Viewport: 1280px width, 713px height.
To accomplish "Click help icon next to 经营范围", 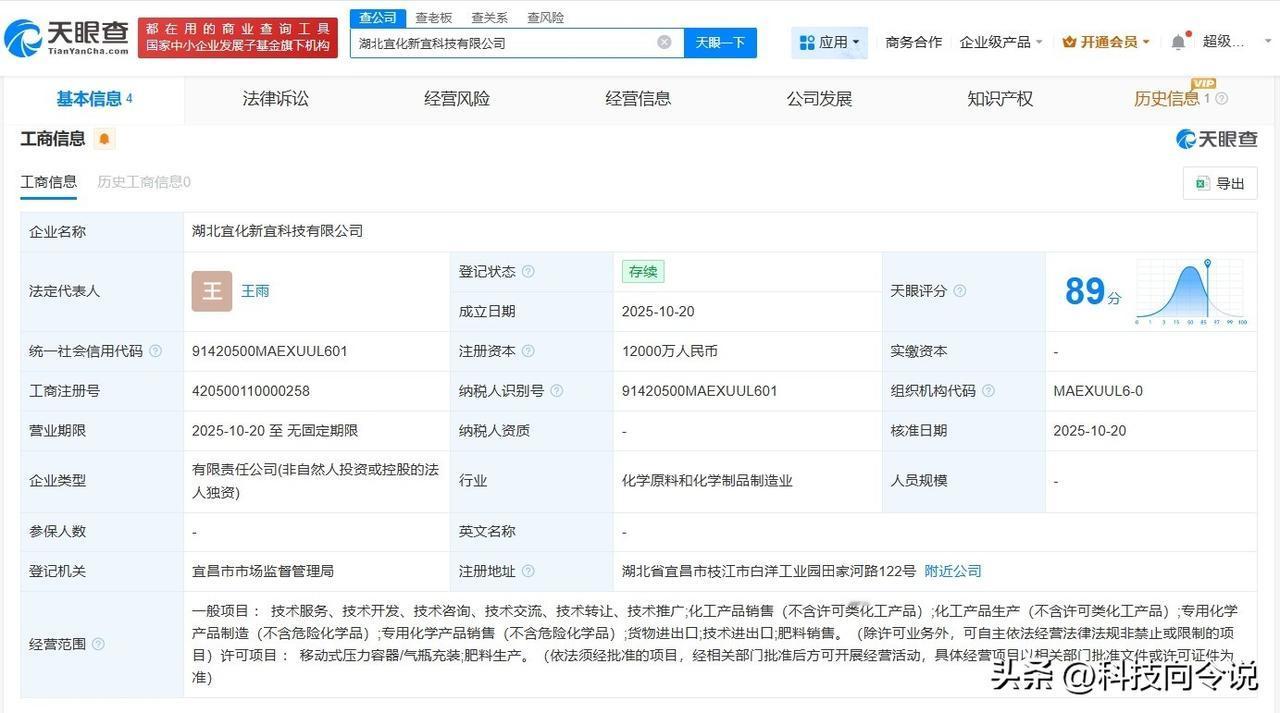I will click(98, 644).
